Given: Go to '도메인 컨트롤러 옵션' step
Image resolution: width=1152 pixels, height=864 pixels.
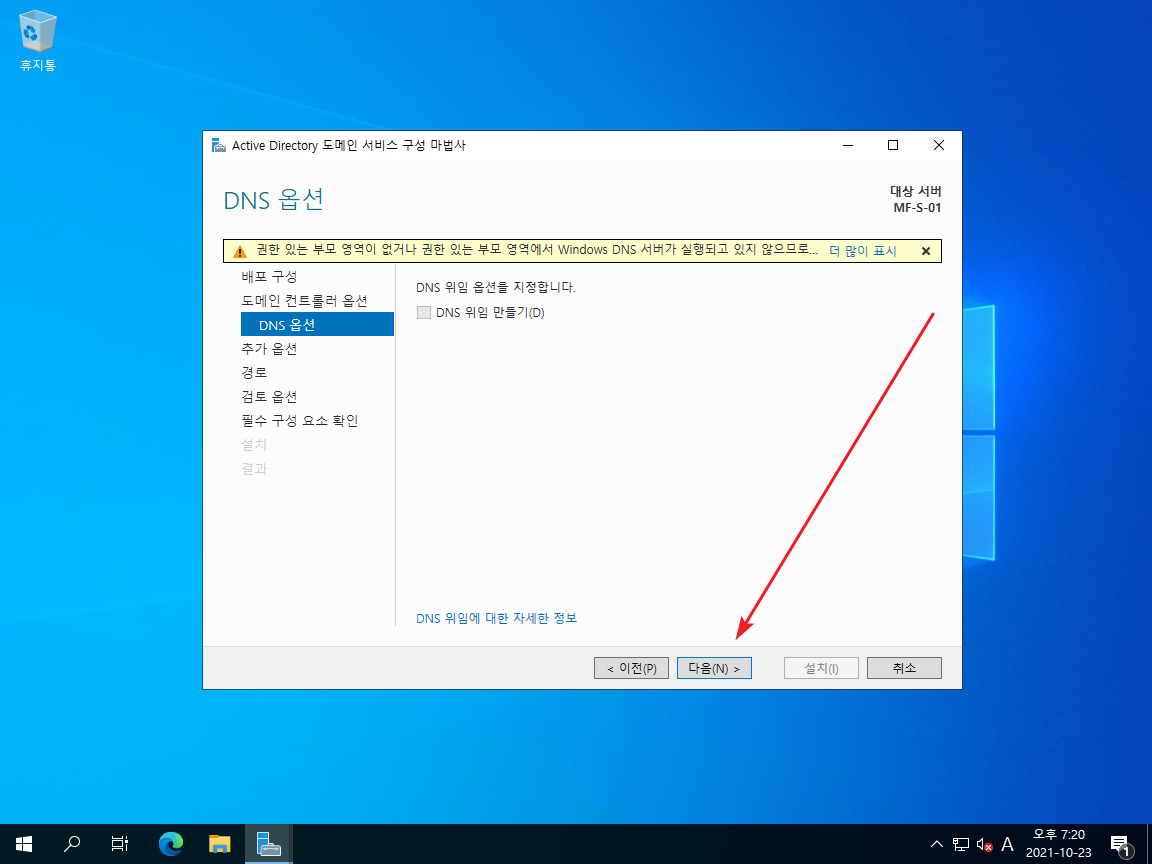Looking at the screenshot, I should click(x=304, y=301).
